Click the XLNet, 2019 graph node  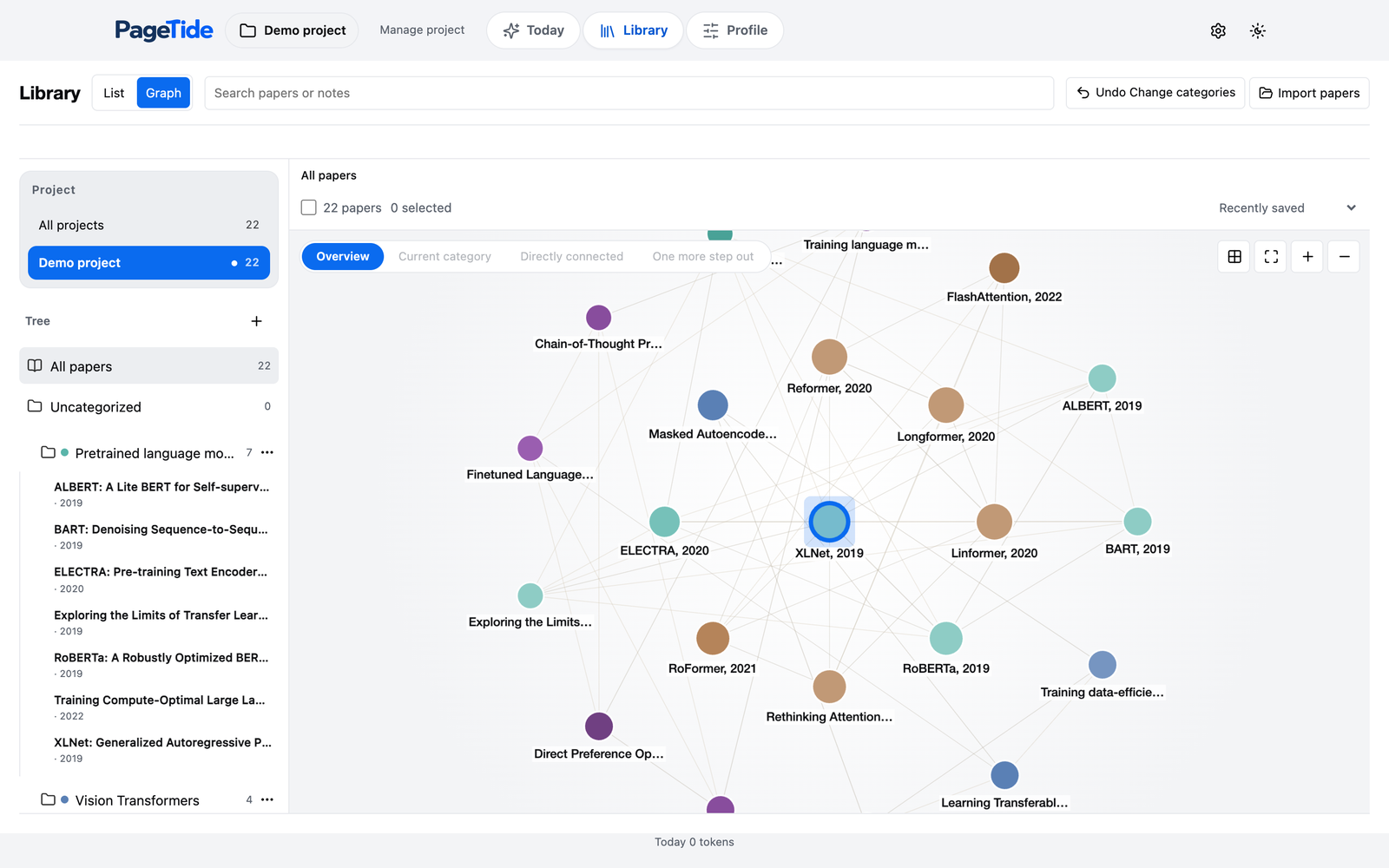[x=829, y=522]
